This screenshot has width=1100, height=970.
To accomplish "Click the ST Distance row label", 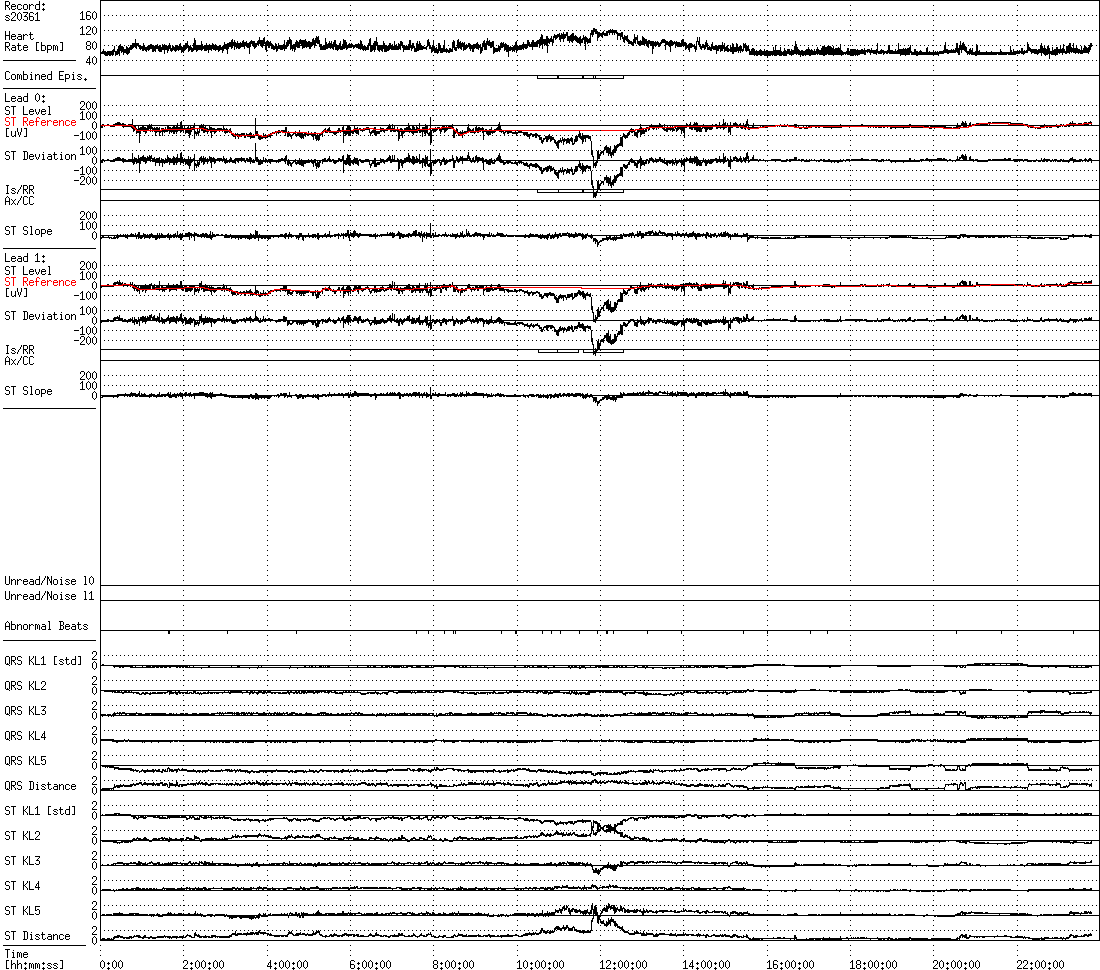I will tap(37, 936).
